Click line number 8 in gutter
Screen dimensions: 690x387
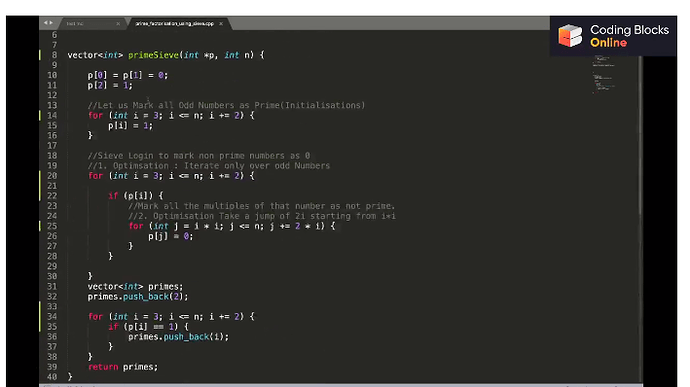(x=54, y=55)
